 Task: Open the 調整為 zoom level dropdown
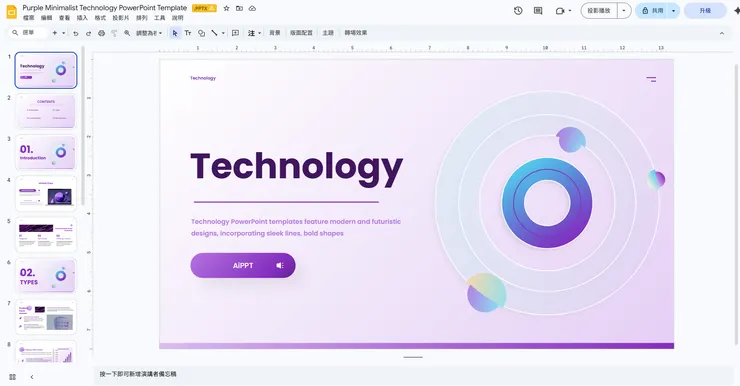click(x=149, y=33)
